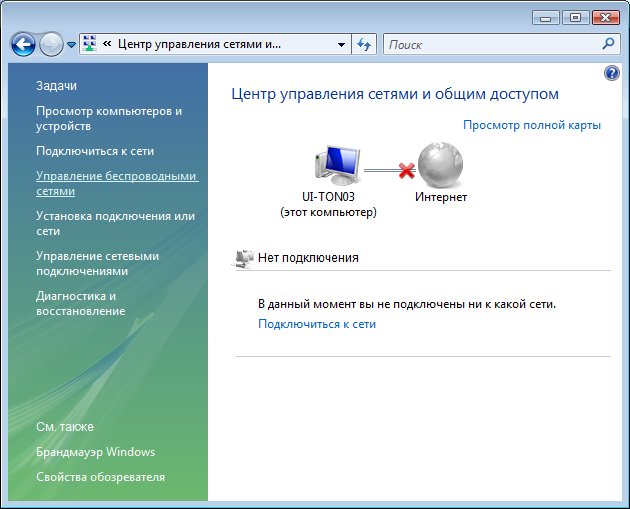The height and width of the screenshot is (509, 630).
Task: Open Установка подключения или сети task
Action: click(x=114, y=223)
